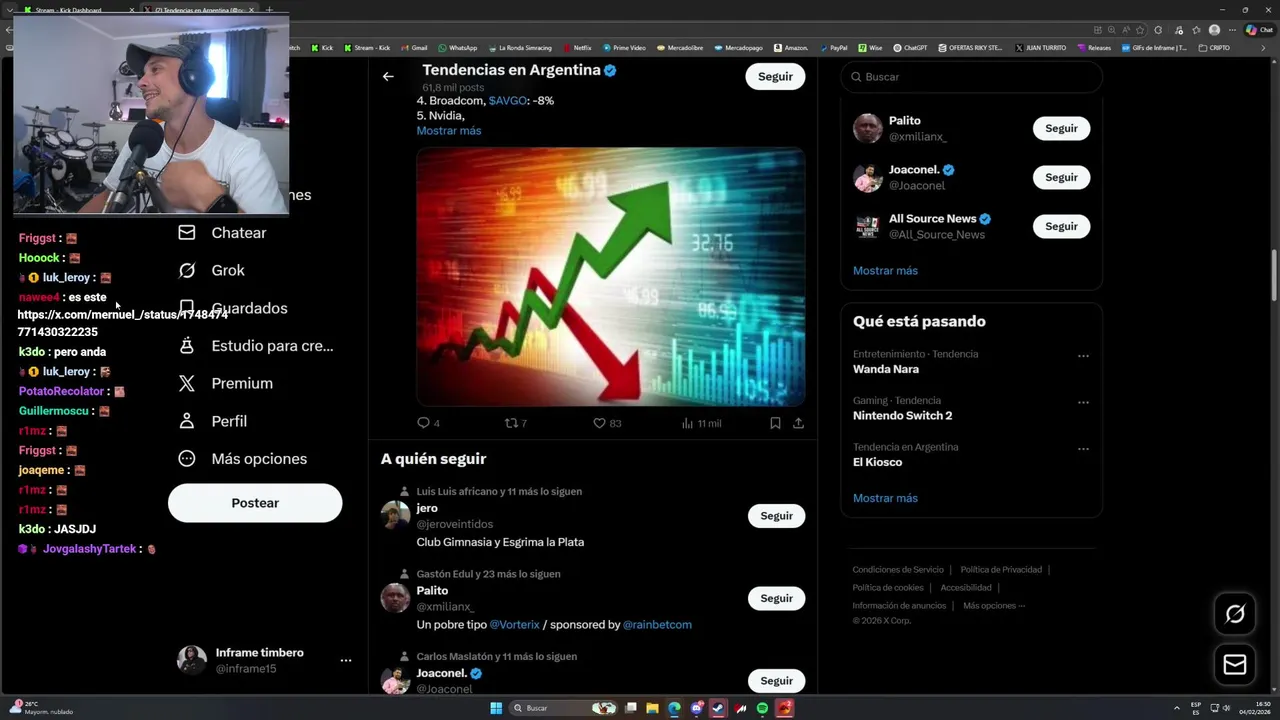View post analytics bar chart icon
Viewport: 1280px width, 720px height.
tap(701, 423)
